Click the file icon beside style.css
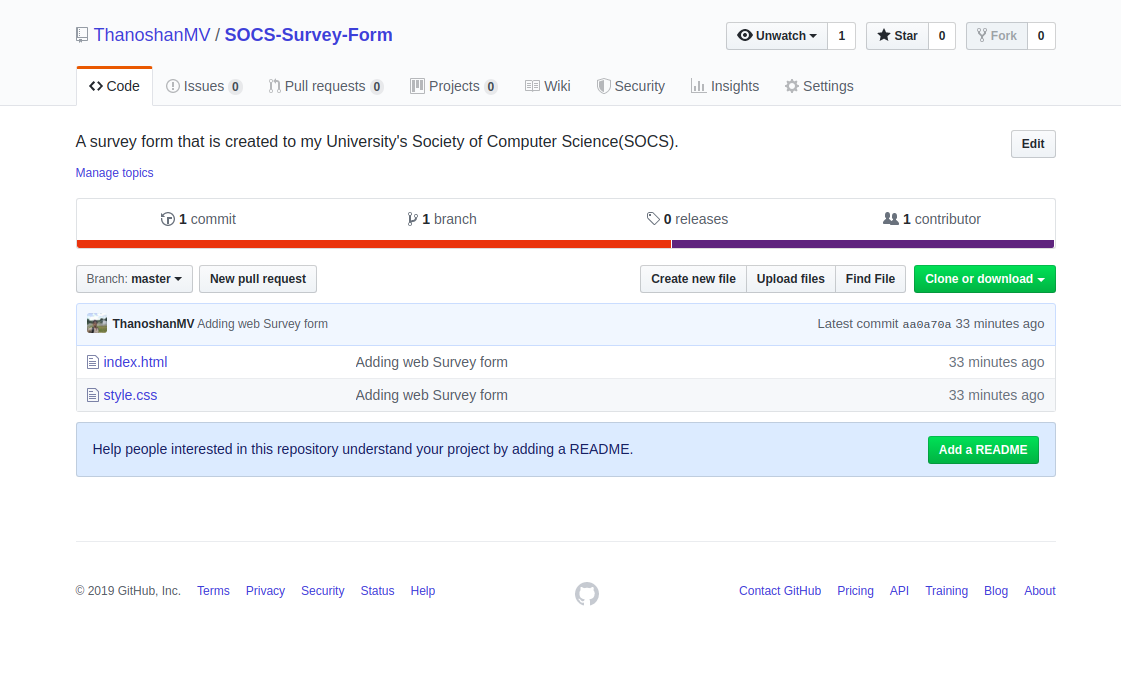The height and width of the screenshot is (676, 1121). (x=93, y=395)
